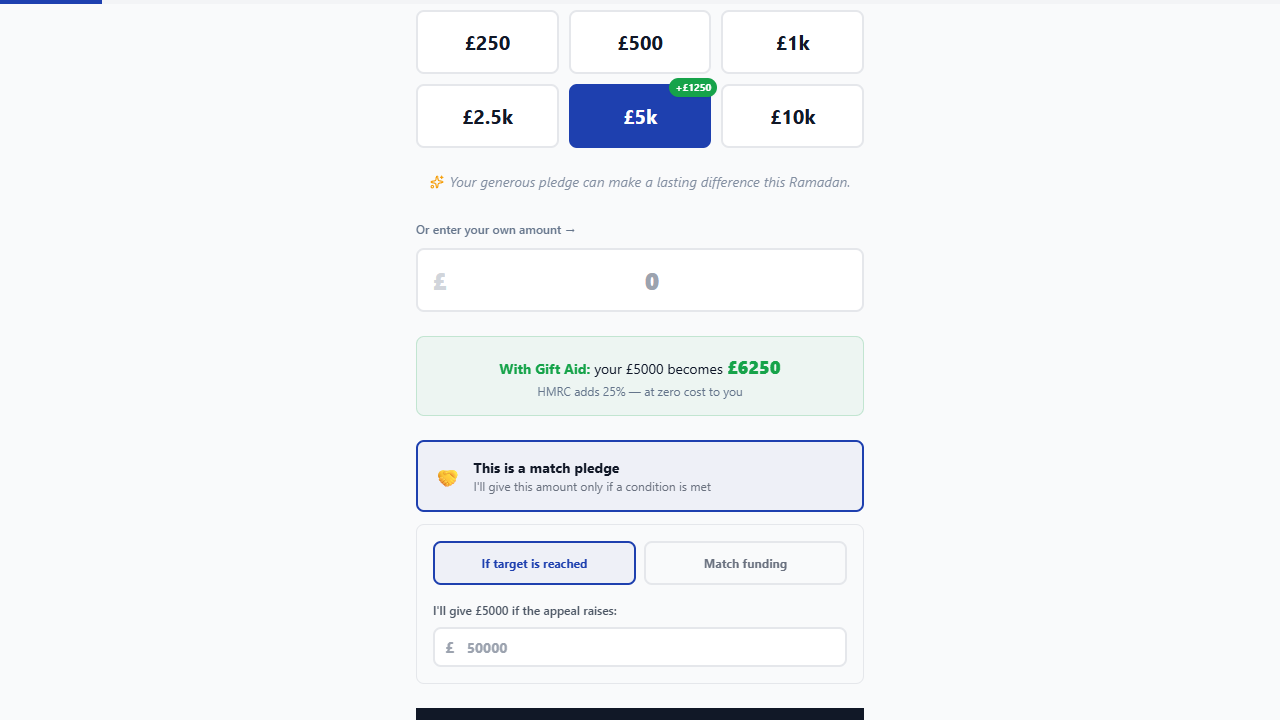Click the £ symbol in the custom amount box
The width and height of the screenshot is (1280, 720).
440,281
